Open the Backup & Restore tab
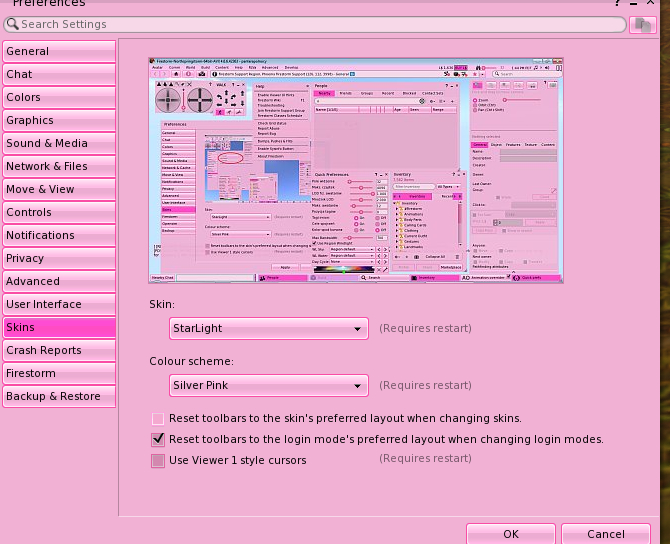 [x=58, y=396]
